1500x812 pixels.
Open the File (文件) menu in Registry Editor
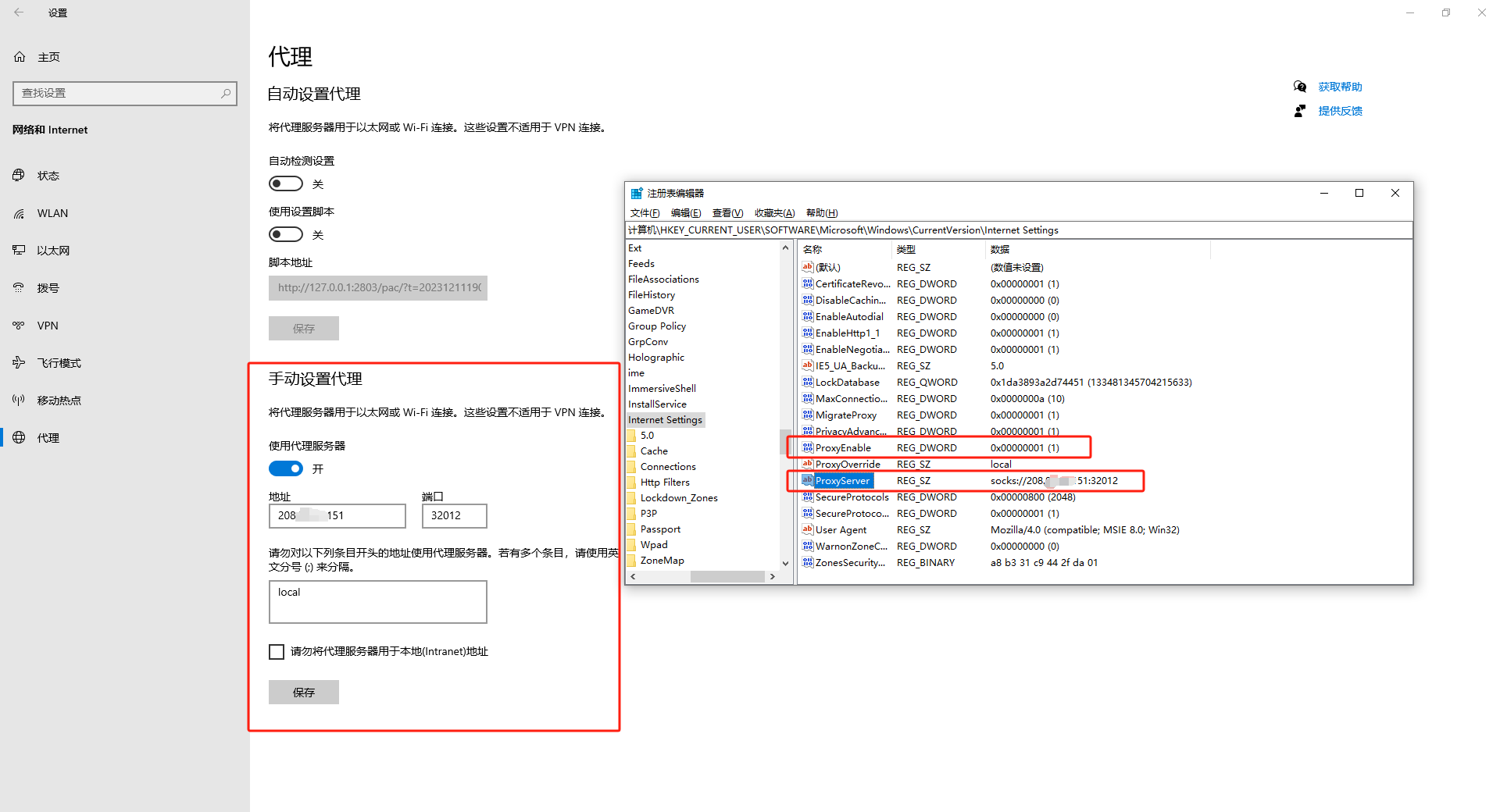(x=645, y=213)
